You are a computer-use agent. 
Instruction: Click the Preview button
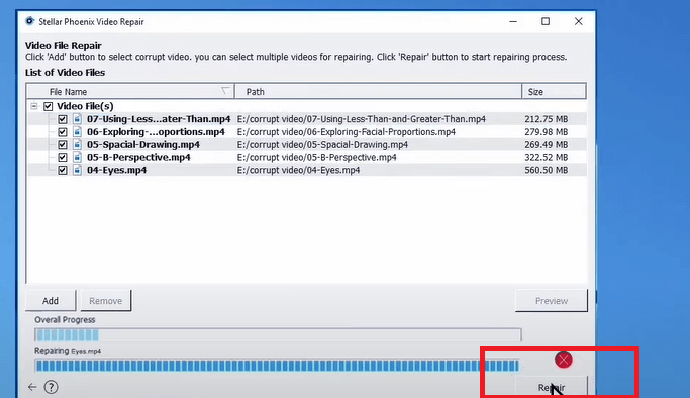(551, 301)
